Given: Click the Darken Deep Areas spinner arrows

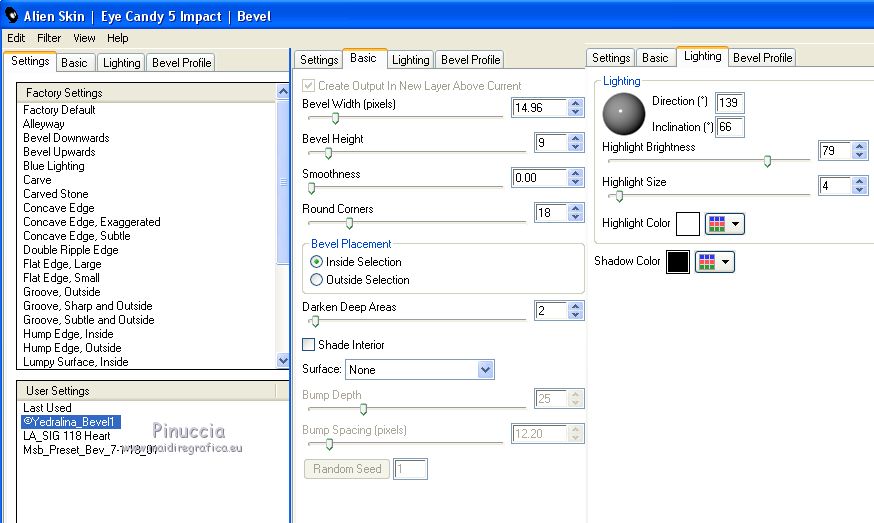Looking at the screenshot, I should [576, 311].
